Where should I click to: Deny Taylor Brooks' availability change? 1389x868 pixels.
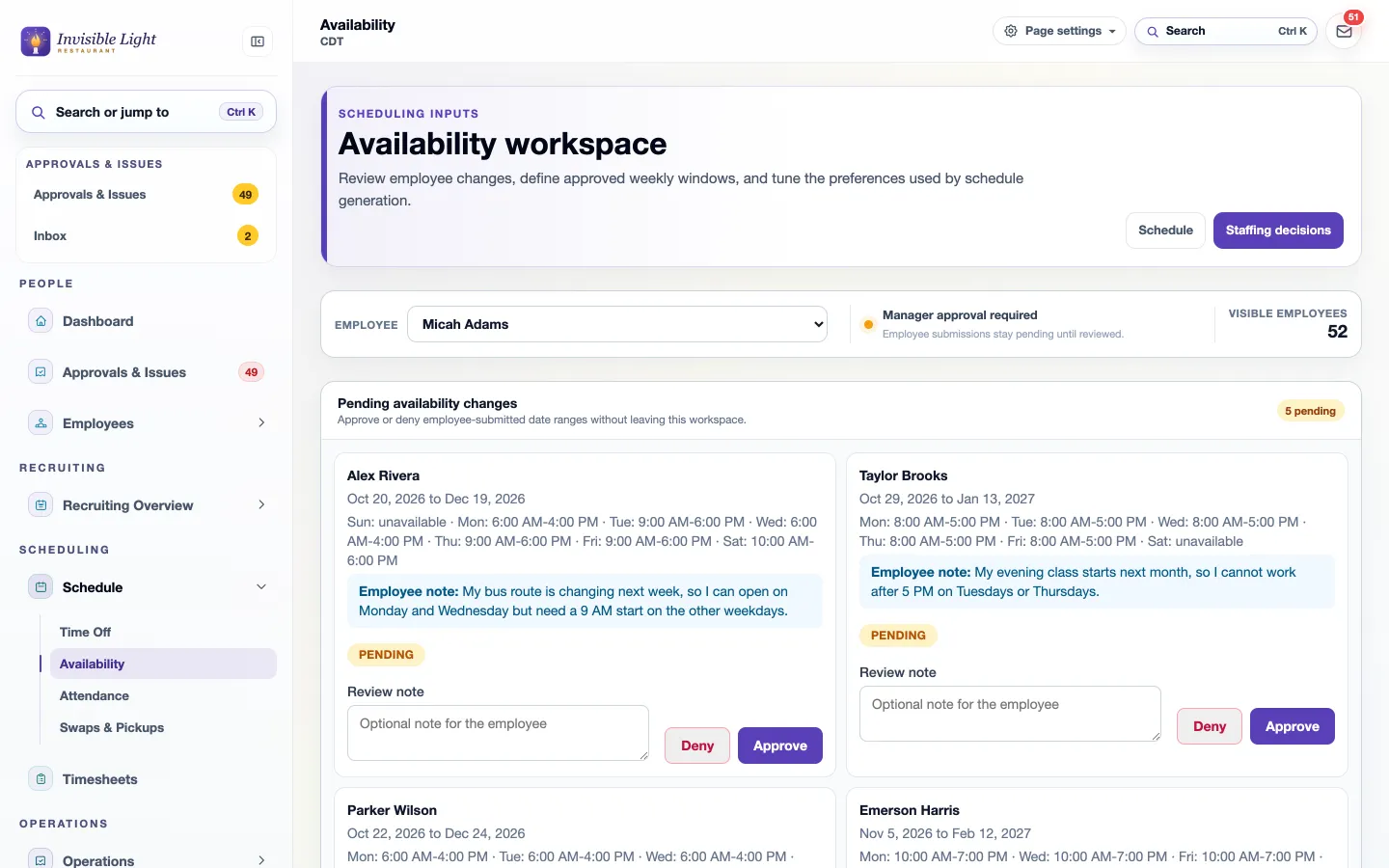[1210, 726]
